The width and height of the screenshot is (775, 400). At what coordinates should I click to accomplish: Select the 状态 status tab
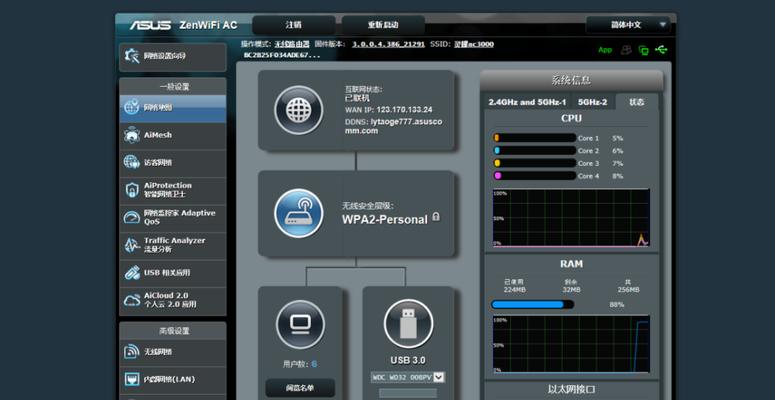637,102
